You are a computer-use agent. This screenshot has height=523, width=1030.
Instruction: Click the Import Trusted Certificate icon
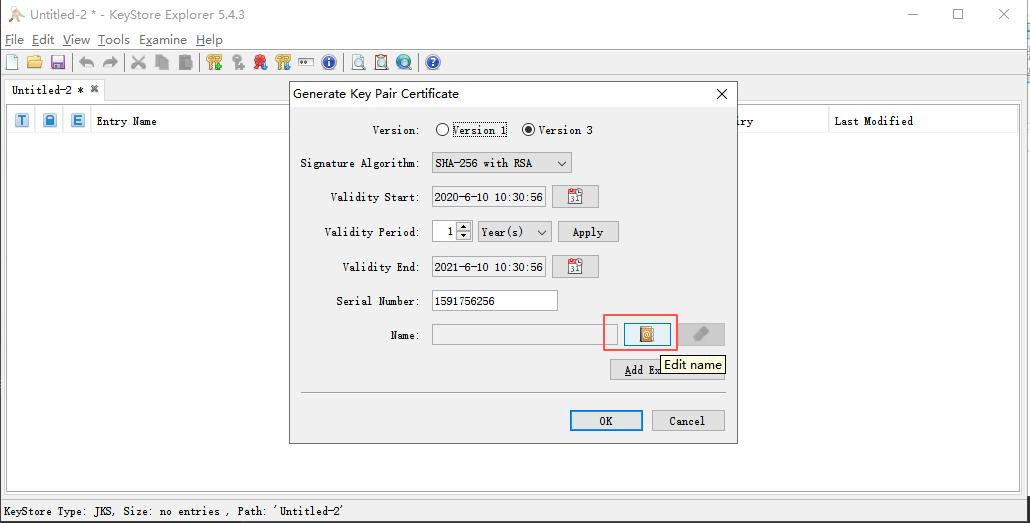pyautogui.click(x=260, y=62)
